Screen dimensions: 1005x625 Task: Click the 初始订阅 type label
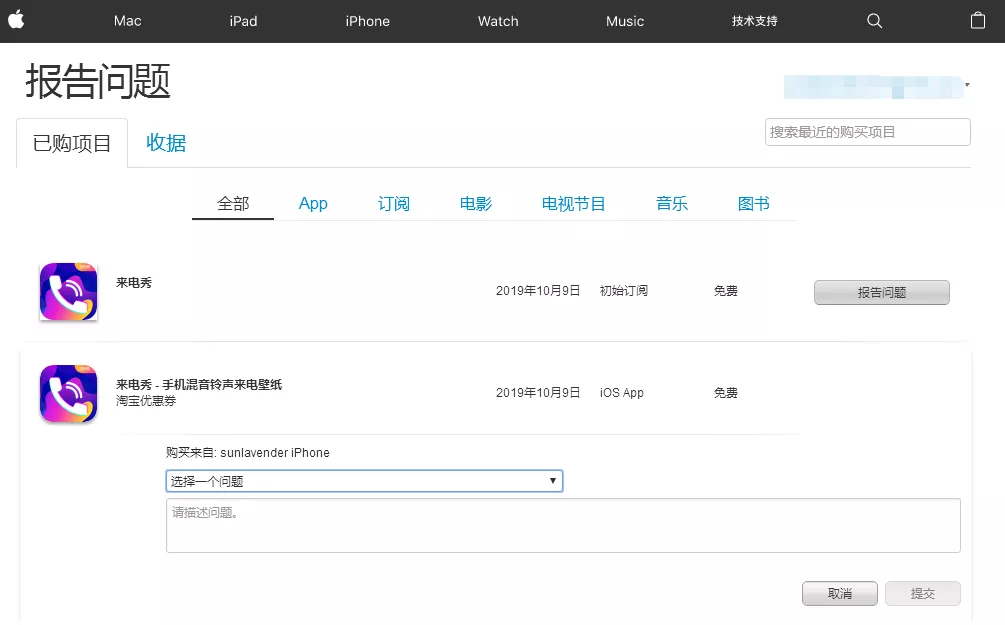tap(624, 290)
